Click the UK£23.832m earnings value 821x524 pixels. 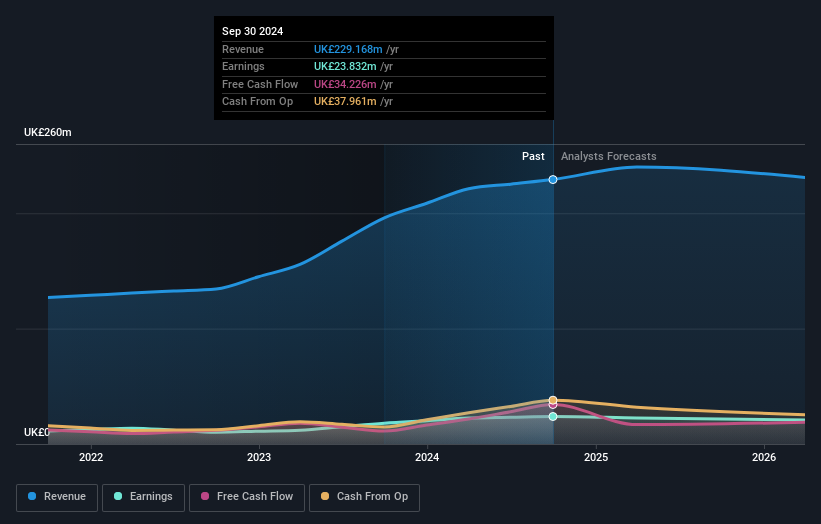[345, 66]
